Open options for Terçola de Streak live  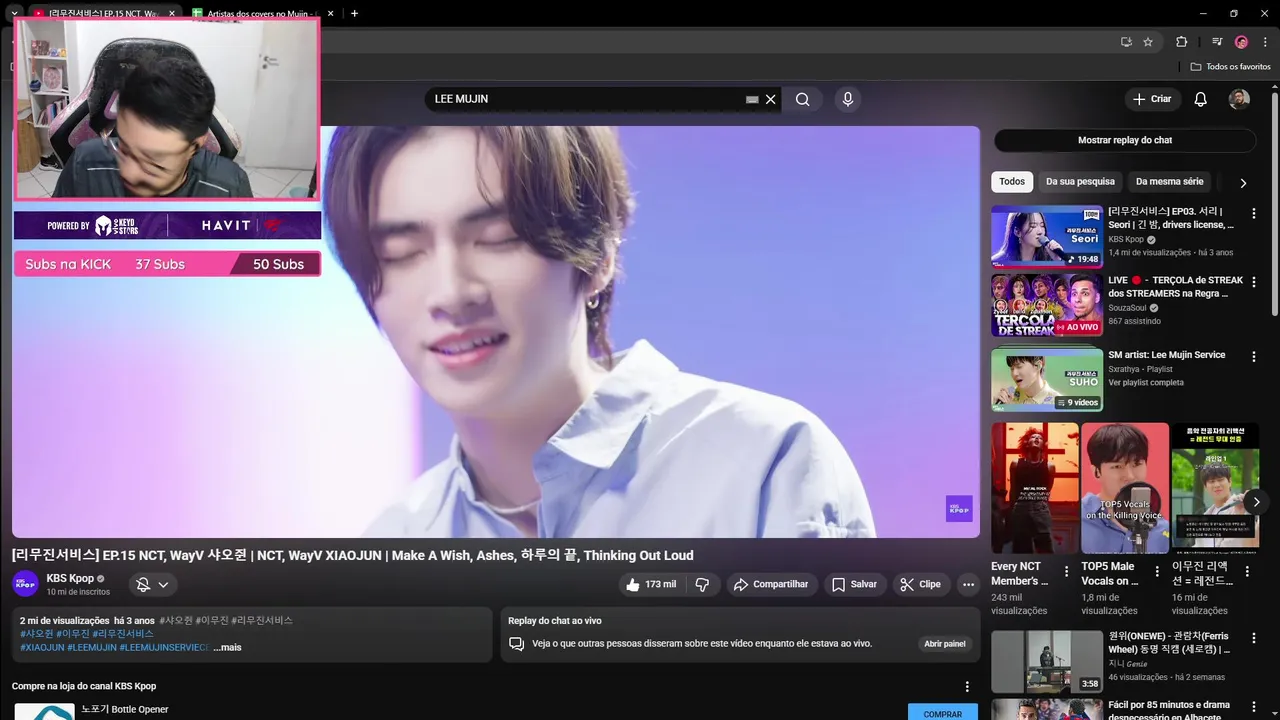pyautogui.click(x=1253, y=282)
